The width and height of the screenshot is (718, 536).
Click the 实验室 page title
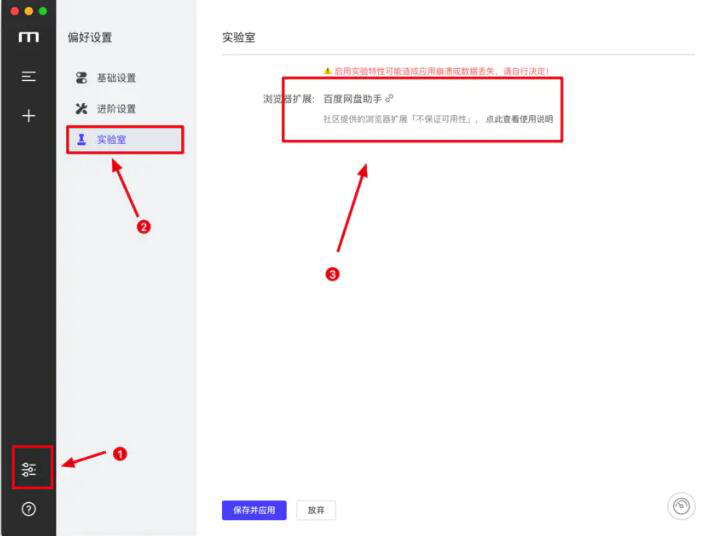(x=239, y=37)
